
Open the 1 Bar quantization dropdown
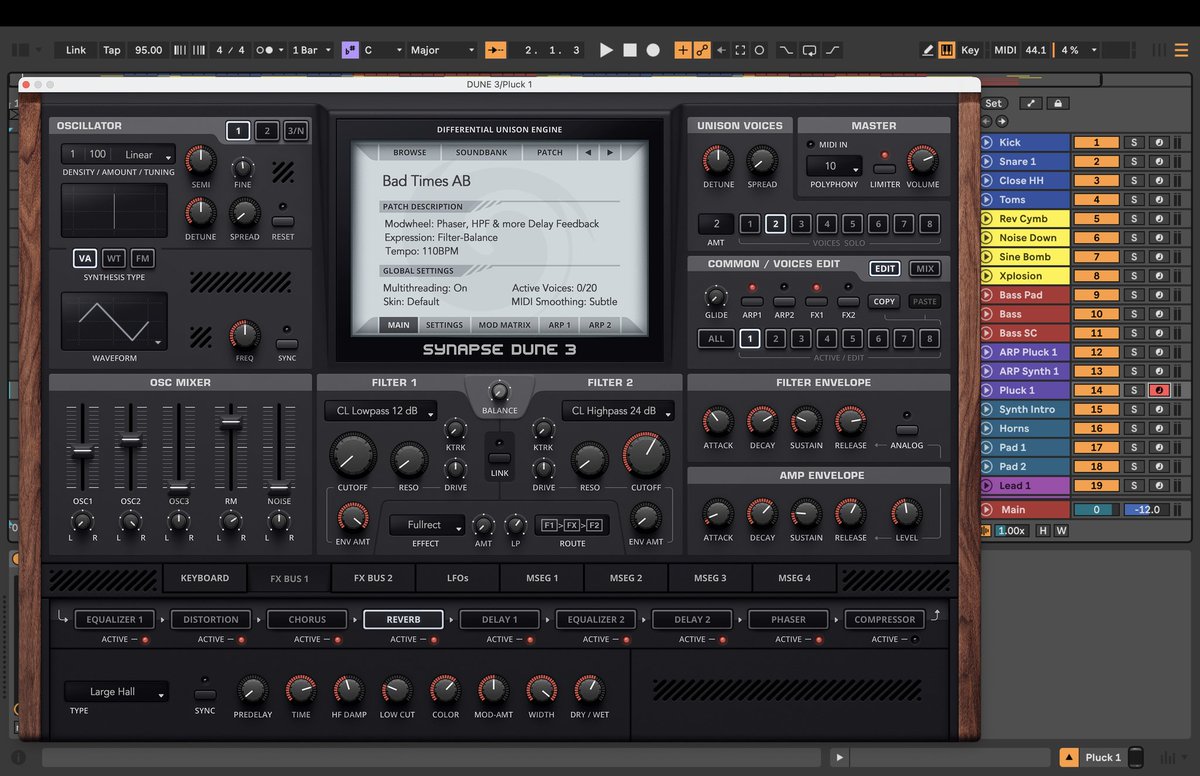point(311,50)
